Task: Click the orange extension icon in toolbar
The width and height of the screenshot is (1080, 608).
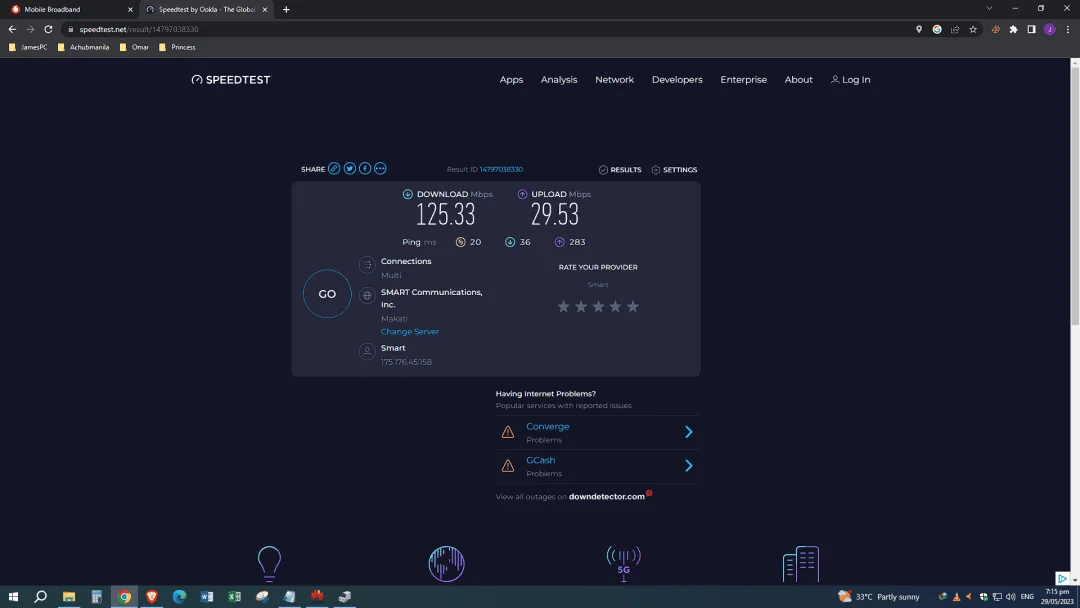Action: pyautogui.click(x=995, y=29)
